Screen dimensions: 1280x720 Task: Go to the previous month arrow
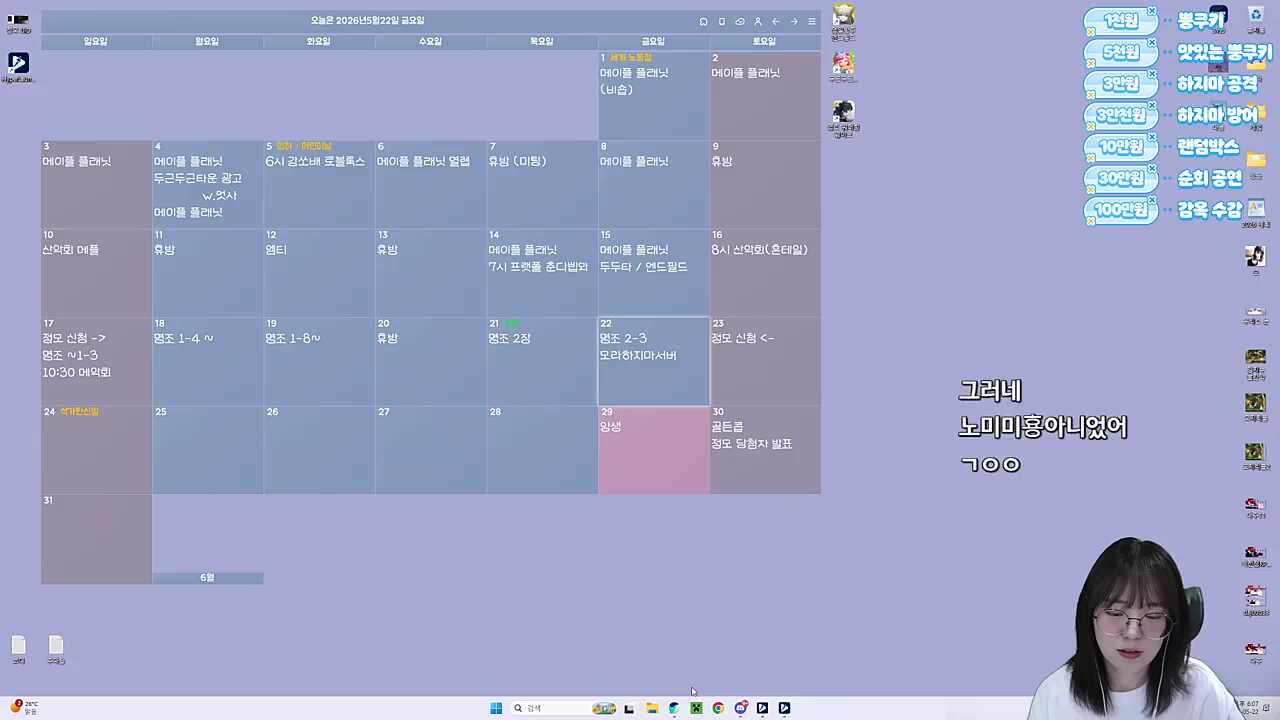[776, 21]
